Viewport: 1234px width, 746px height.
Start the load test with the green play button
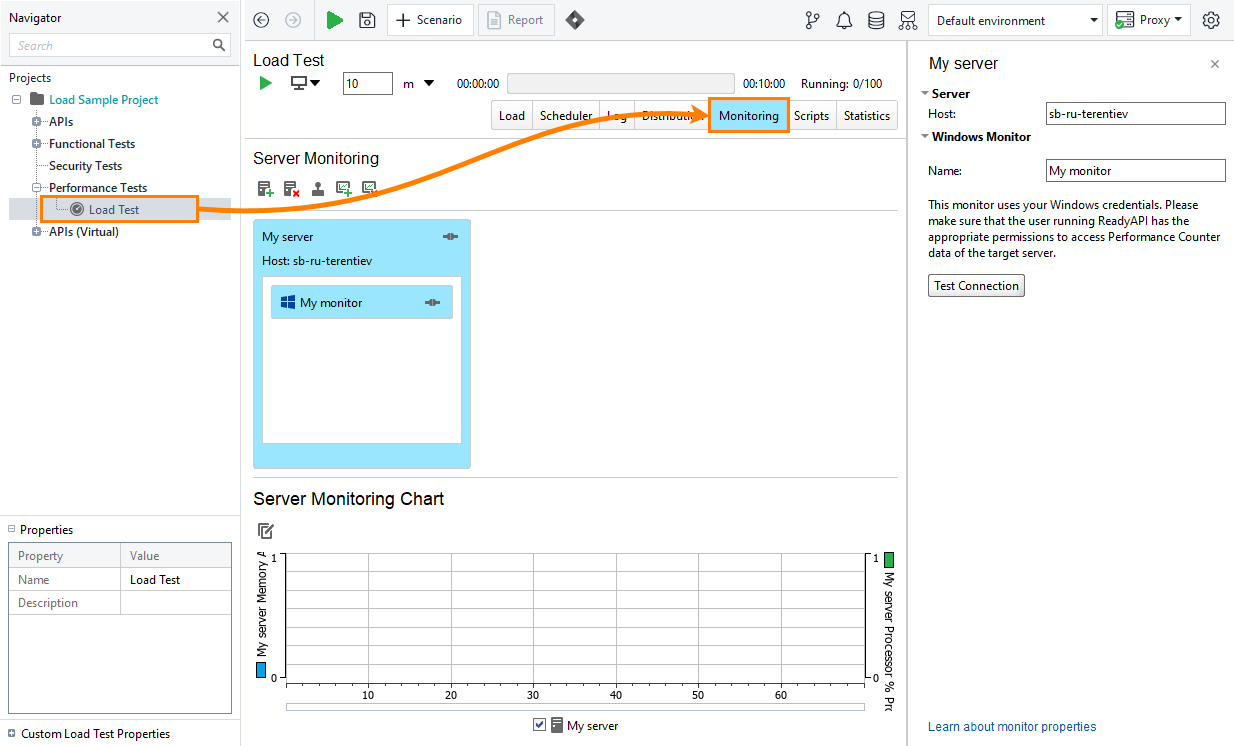[265, 83]
